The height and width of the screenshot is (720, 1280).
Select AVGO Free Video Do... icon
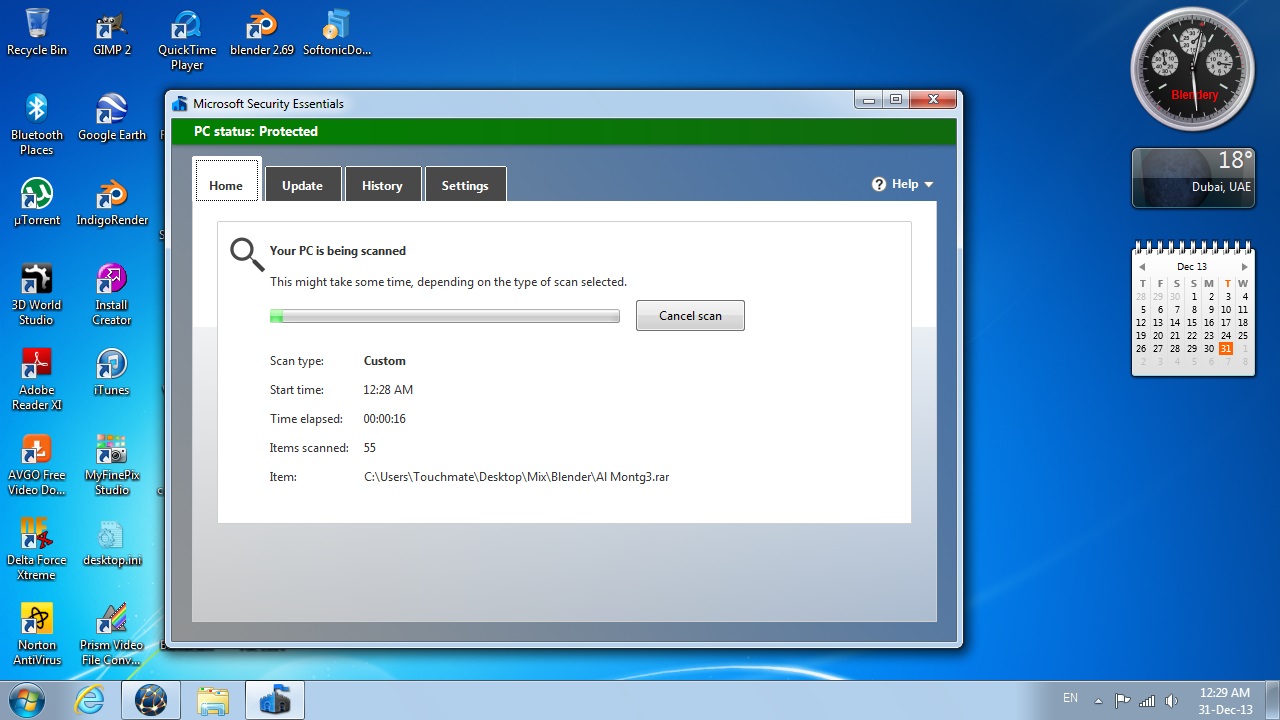coord(37,464)
